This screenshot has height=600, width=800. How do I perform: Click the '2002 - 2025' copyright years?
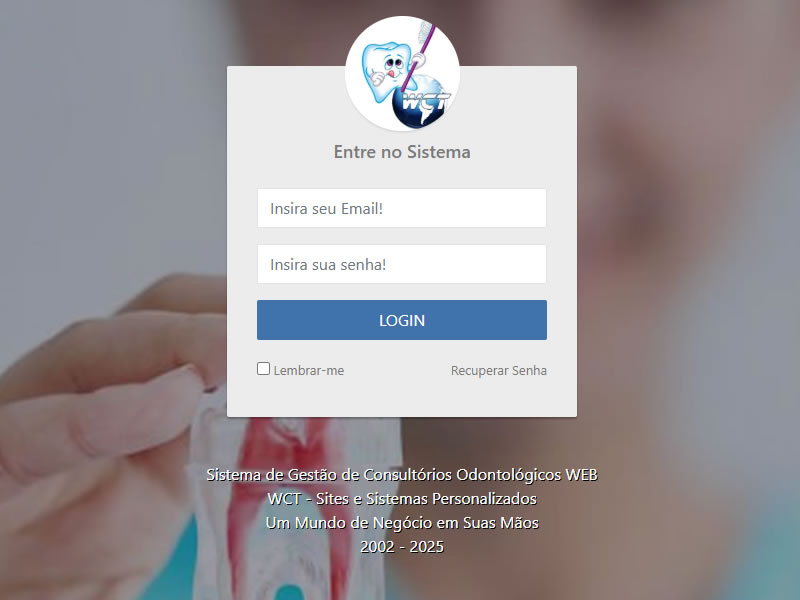(x=402, y=546)
